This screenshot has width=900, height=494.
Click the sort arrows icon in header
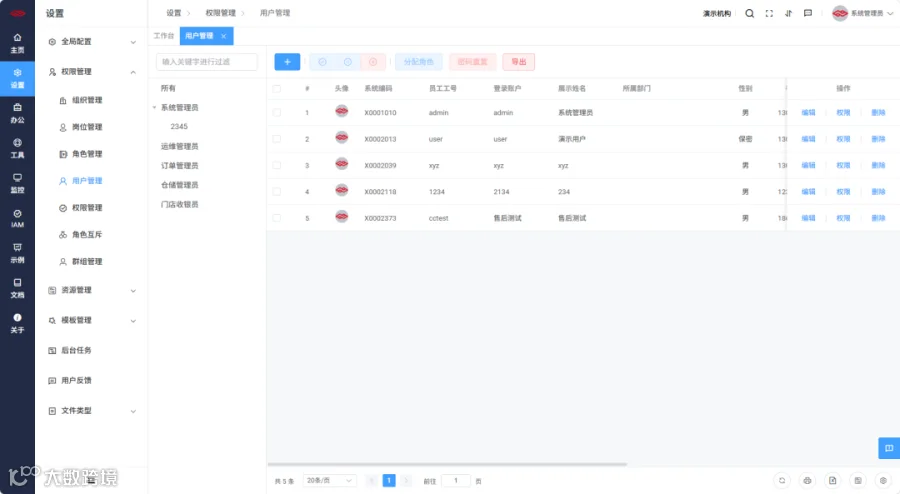(789, 13)
